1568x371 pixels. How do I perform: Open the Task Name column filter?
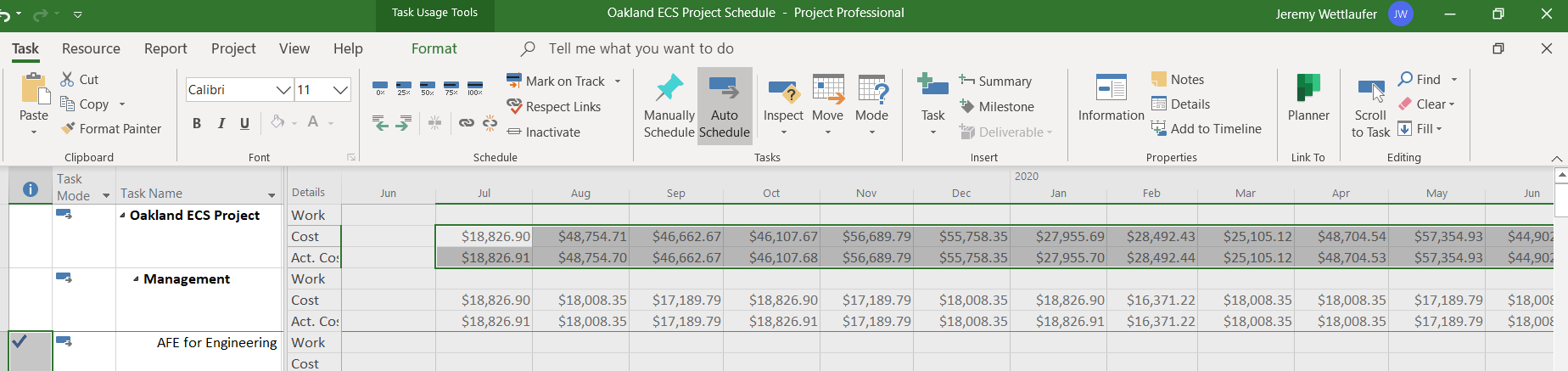[272, 195]
